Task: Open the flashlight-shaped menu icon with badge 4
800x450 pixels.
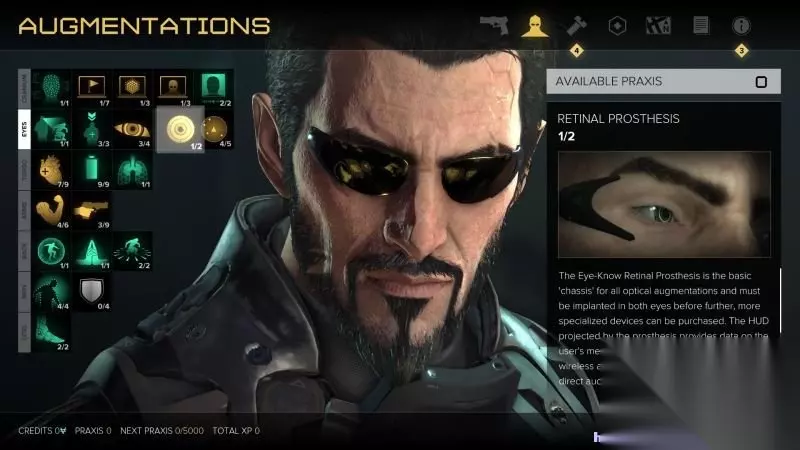Action: click(577, 26)
